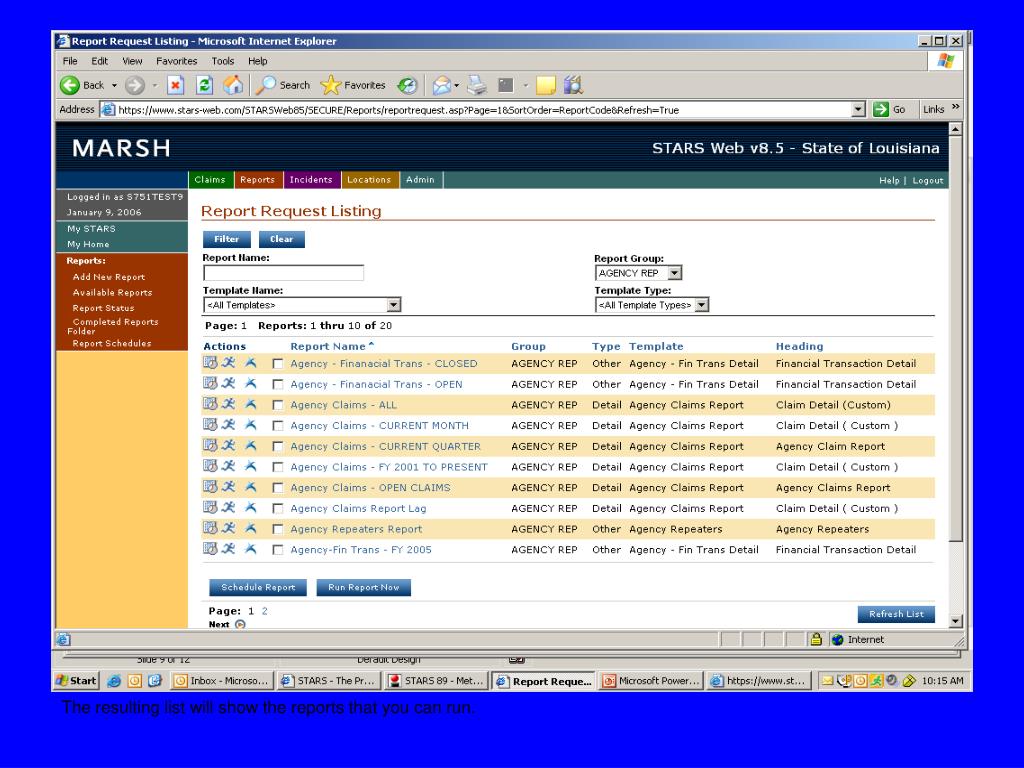
Task: Click the running-man icon for Agency Repeaters Report
Action: coord(229,528)
